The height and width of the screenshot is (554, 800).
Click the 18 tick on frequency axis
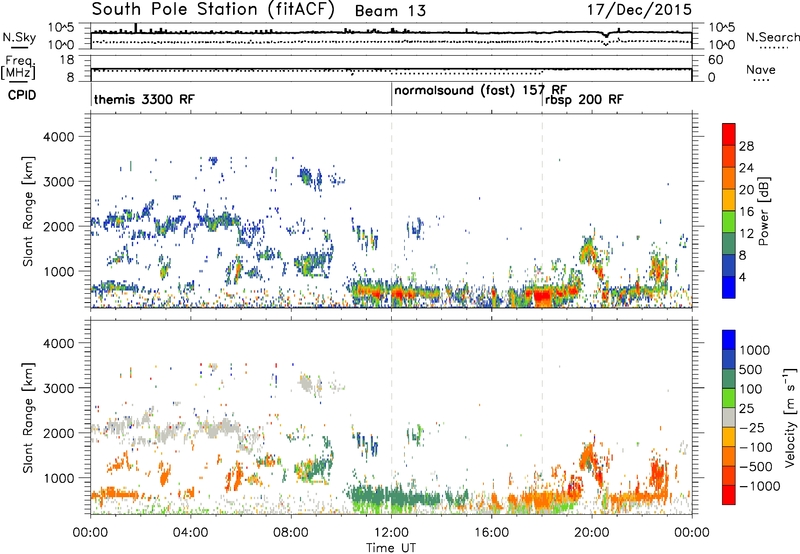point(67,60)
